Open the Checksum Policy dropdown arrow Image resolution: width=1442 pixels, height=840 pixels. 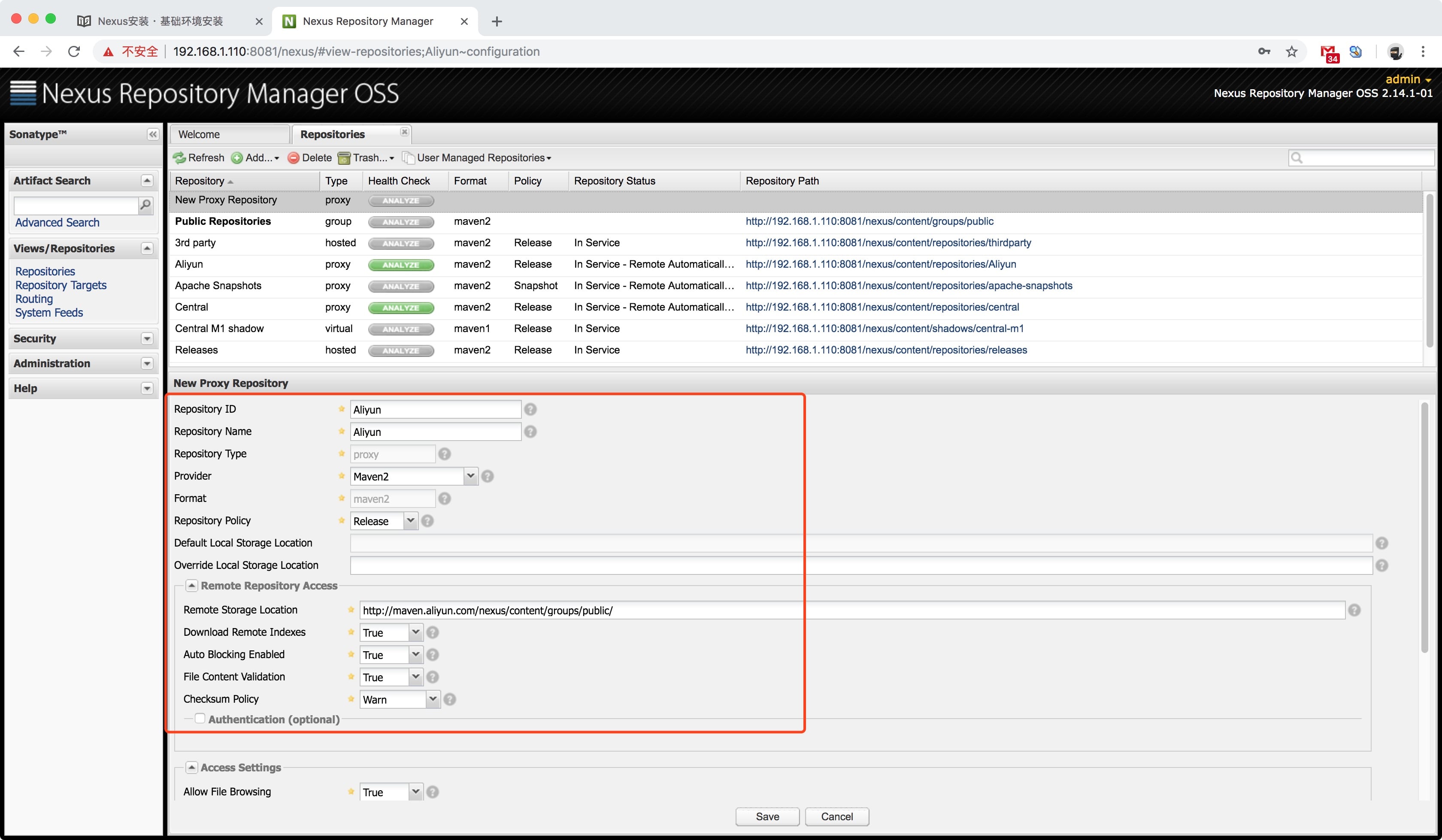click(x=433, y=699)
